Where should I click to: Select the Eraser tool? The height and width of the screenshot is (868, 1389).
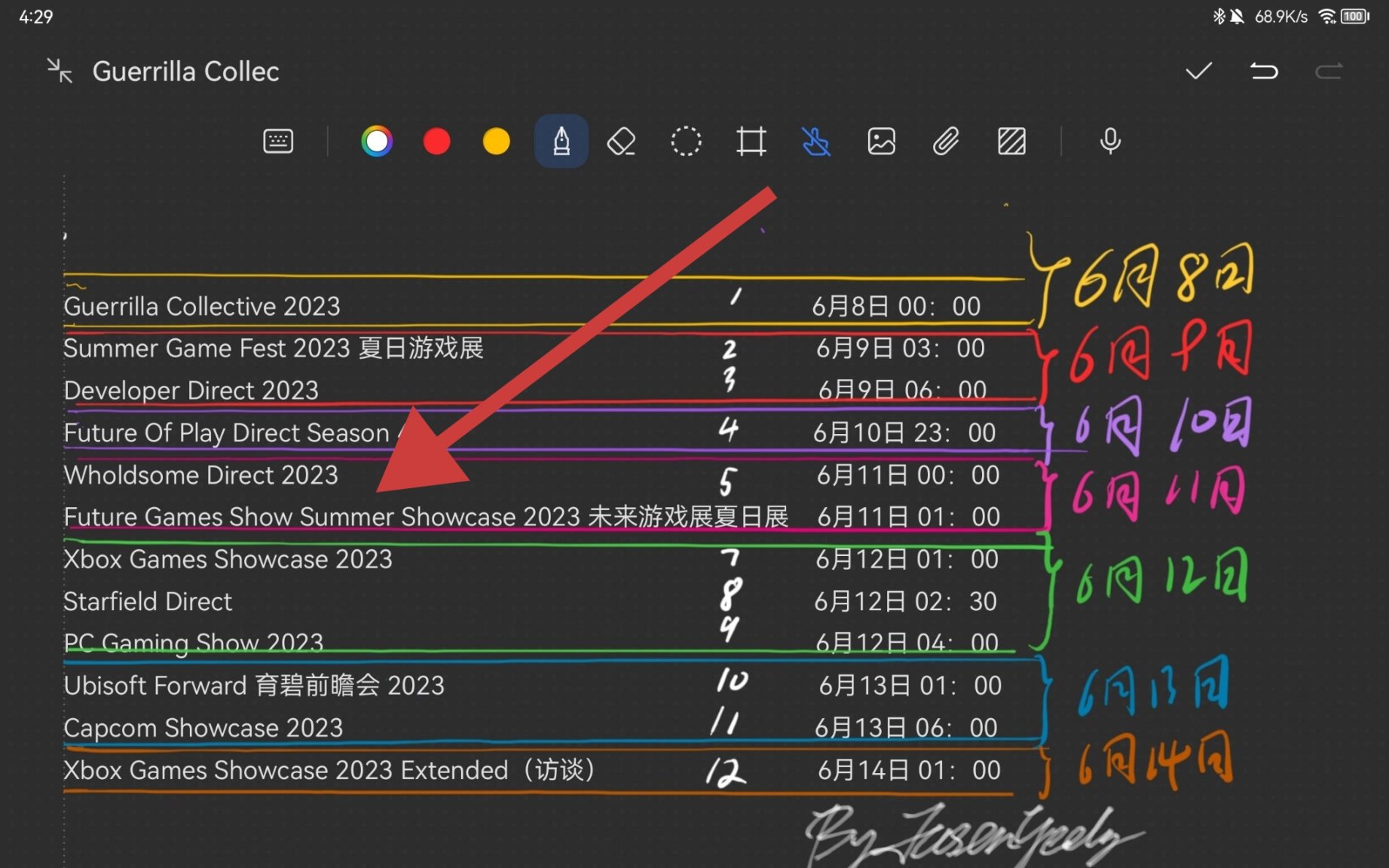point(622,141)
